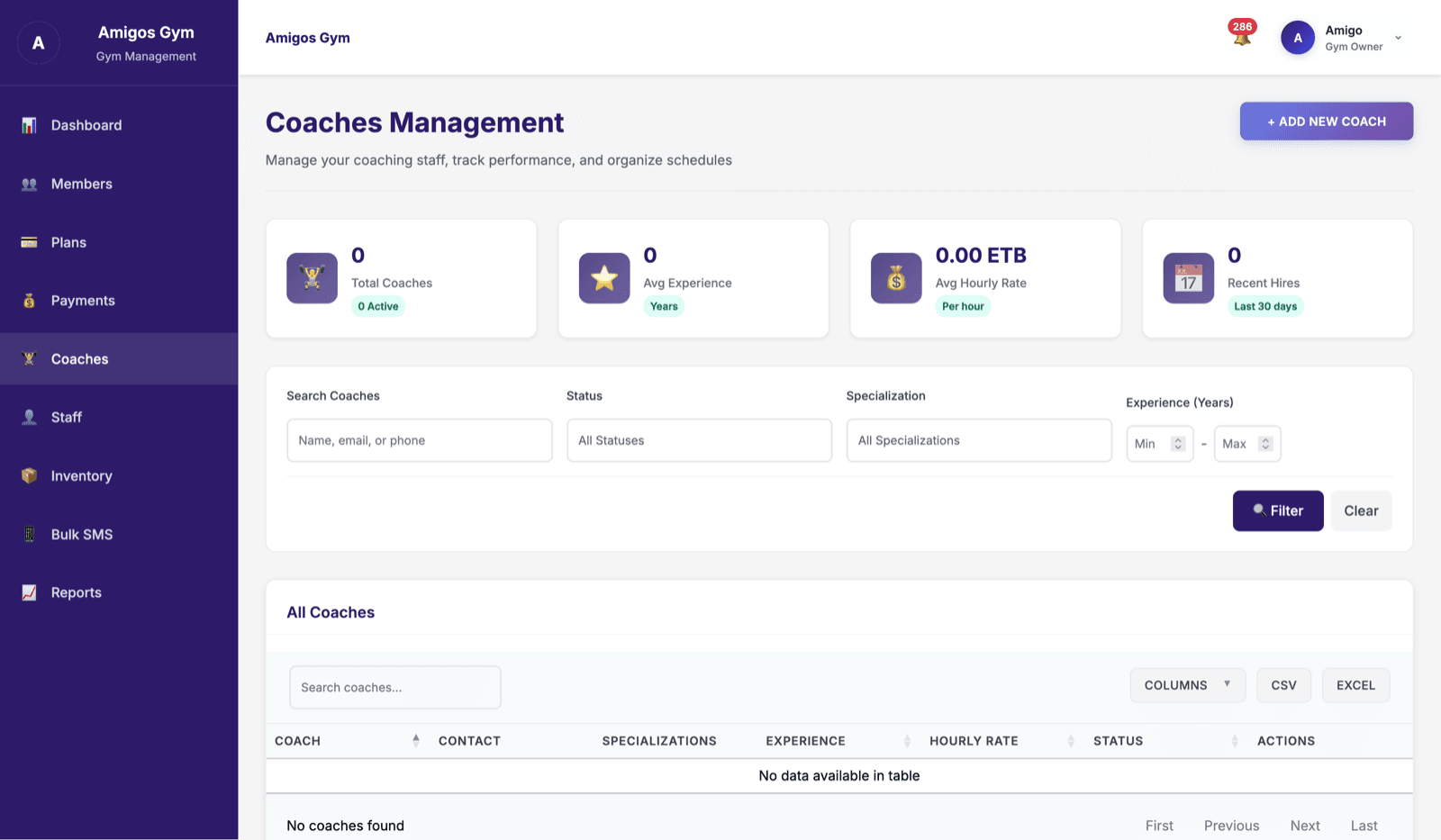The image size is (1441, 840).
Task: Open the All Specializations dropdown
Action: click(x=979, y=440)
